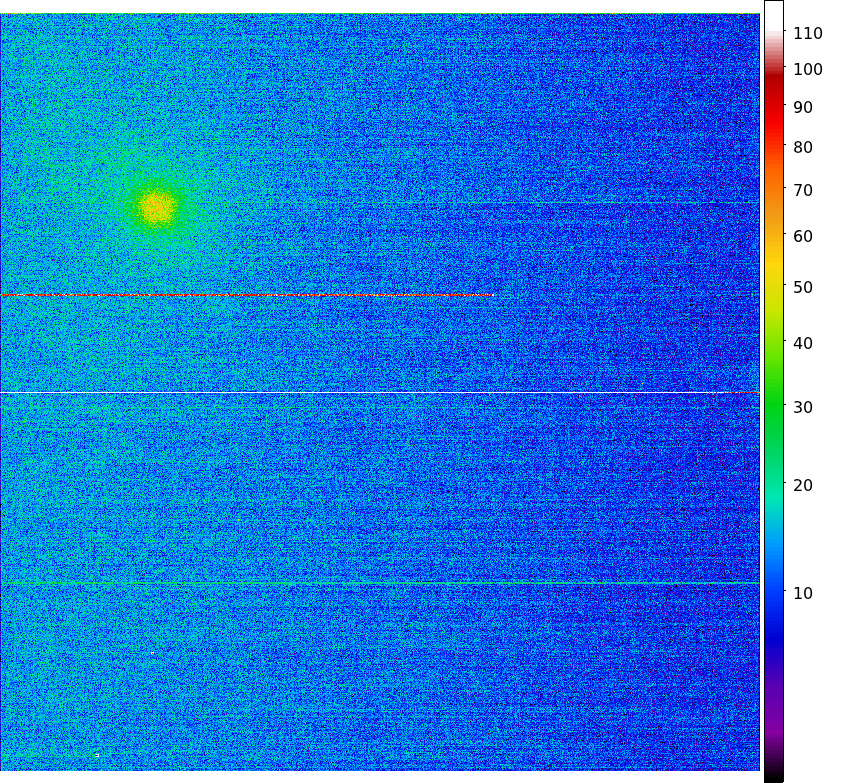Pick the black bottom of the colorbar

click(773, 774)
